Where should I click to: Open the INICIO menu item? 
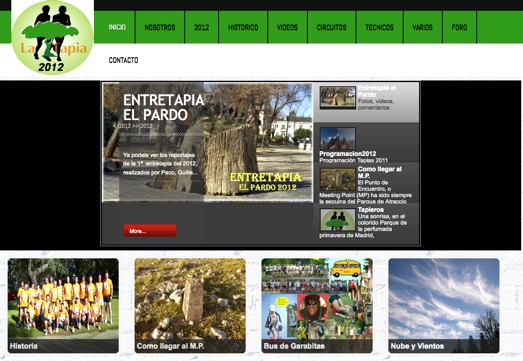(117, 27)
